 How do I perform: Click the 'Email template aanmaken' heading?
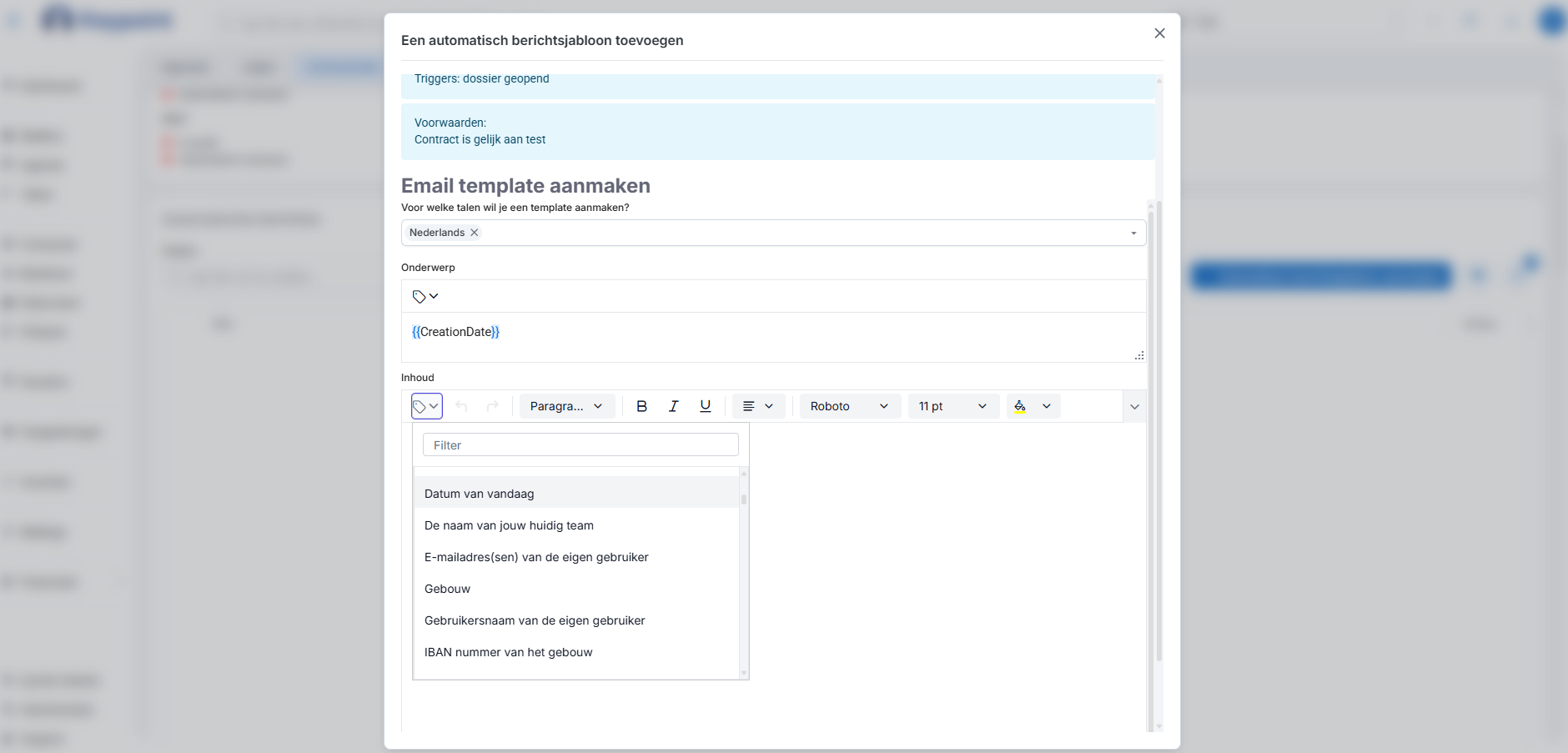[525, 185]
